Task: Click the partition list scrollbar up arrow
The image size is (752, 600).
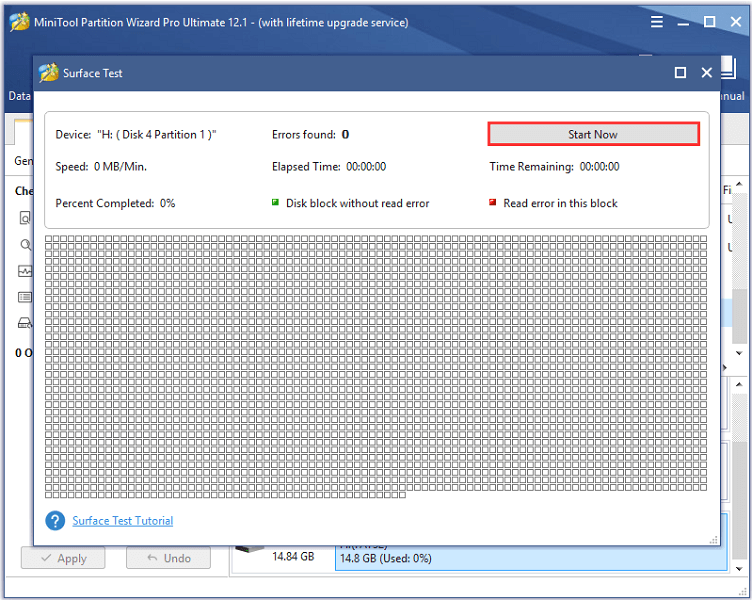Action: click(739, 184)
